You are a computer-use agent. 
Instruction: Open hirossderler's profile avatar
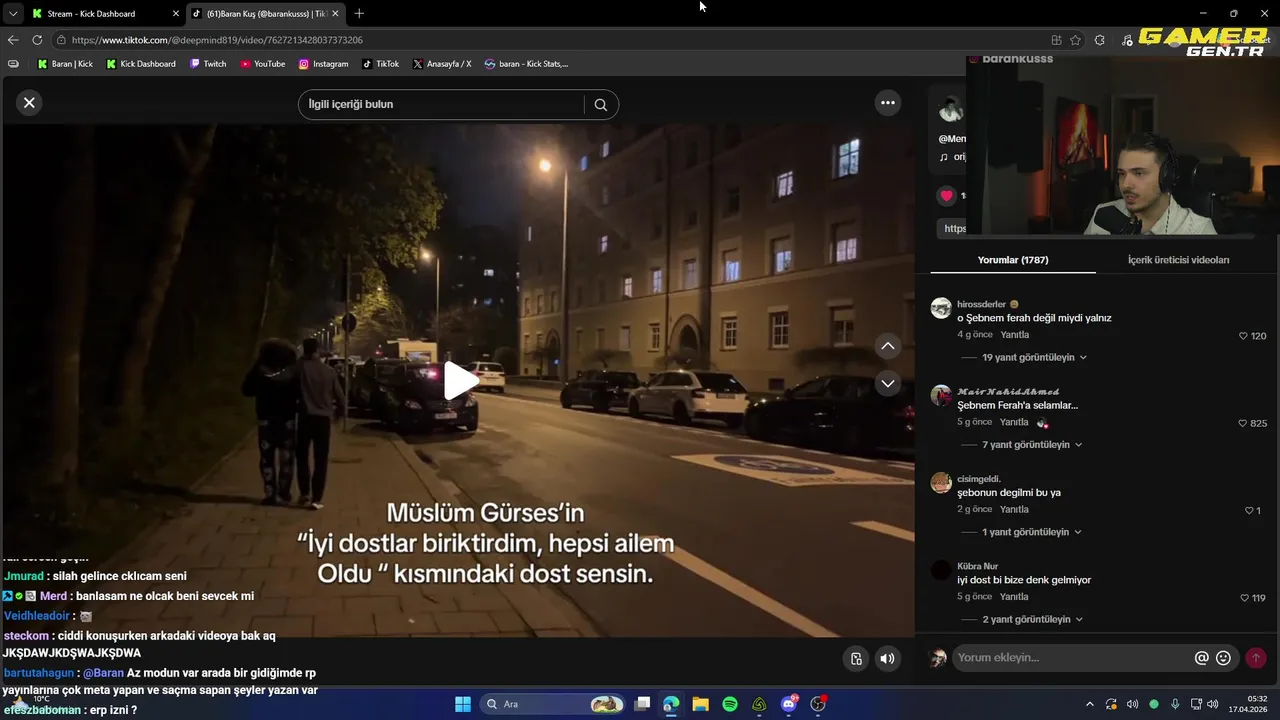tap(941, 308)
